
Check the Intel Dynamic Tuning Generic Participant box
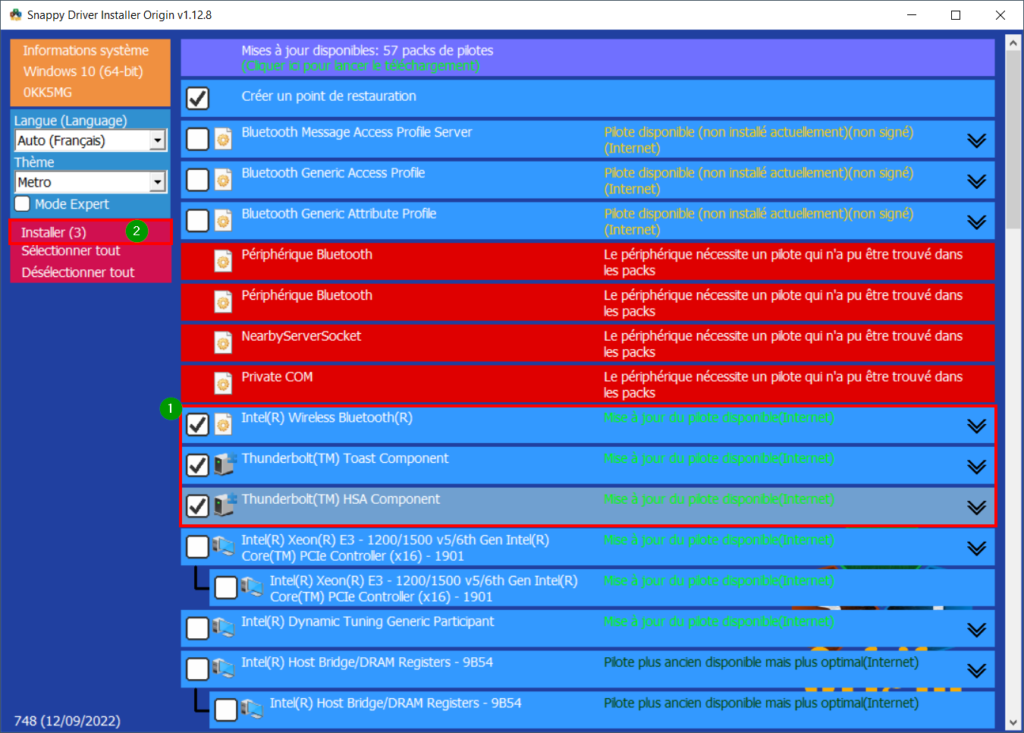pyautogui.click(x=197, y=628)
